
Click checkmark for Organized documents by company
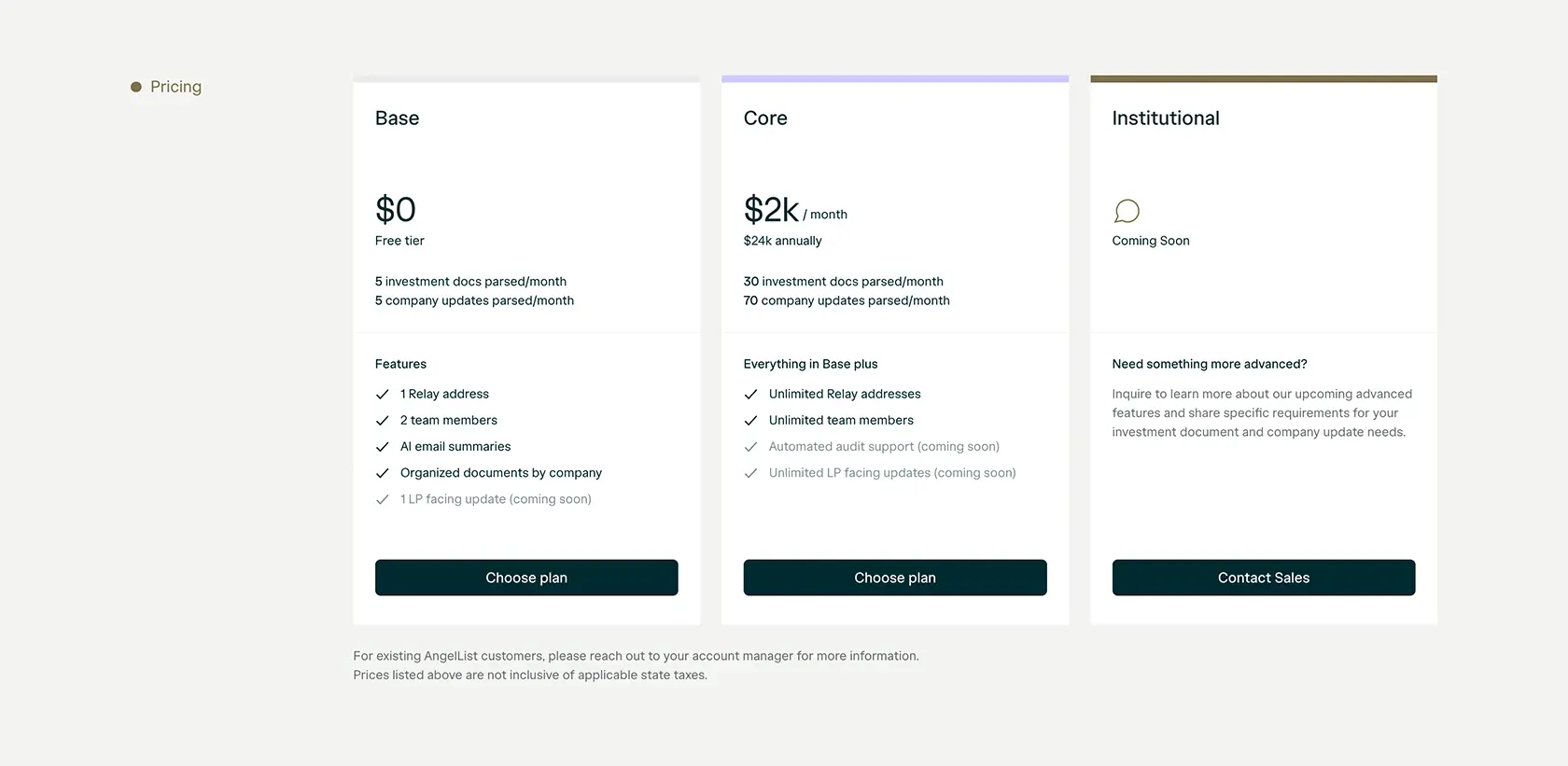pos(382,473)
